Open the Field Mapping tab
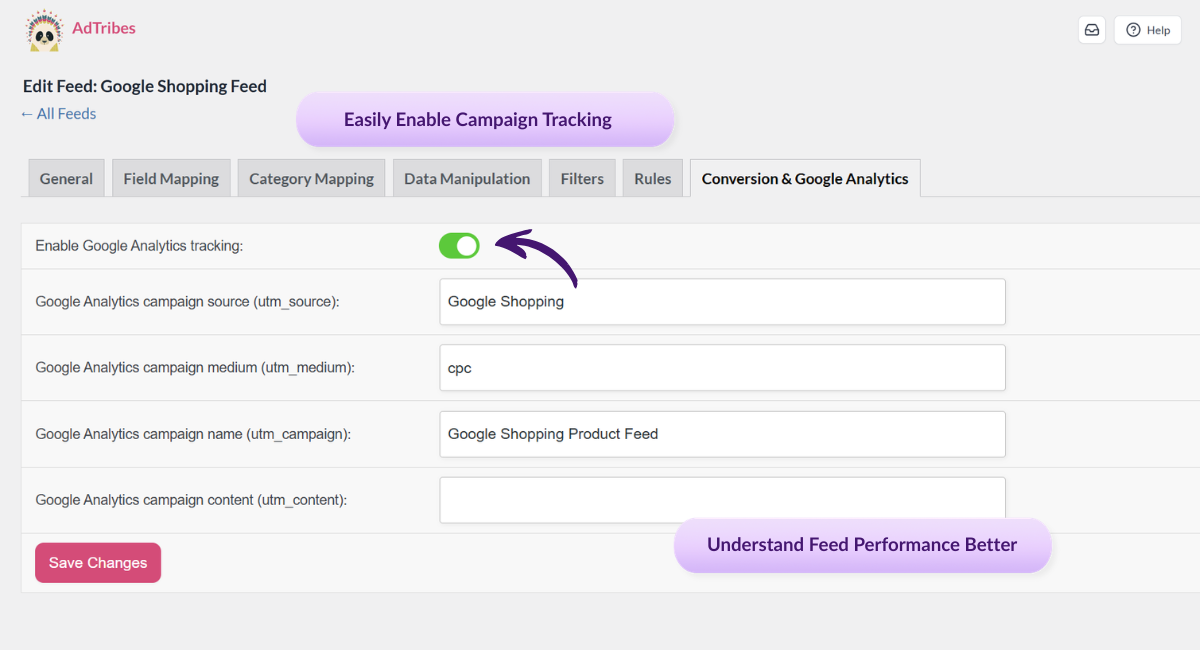 click(x=171, y=178)
